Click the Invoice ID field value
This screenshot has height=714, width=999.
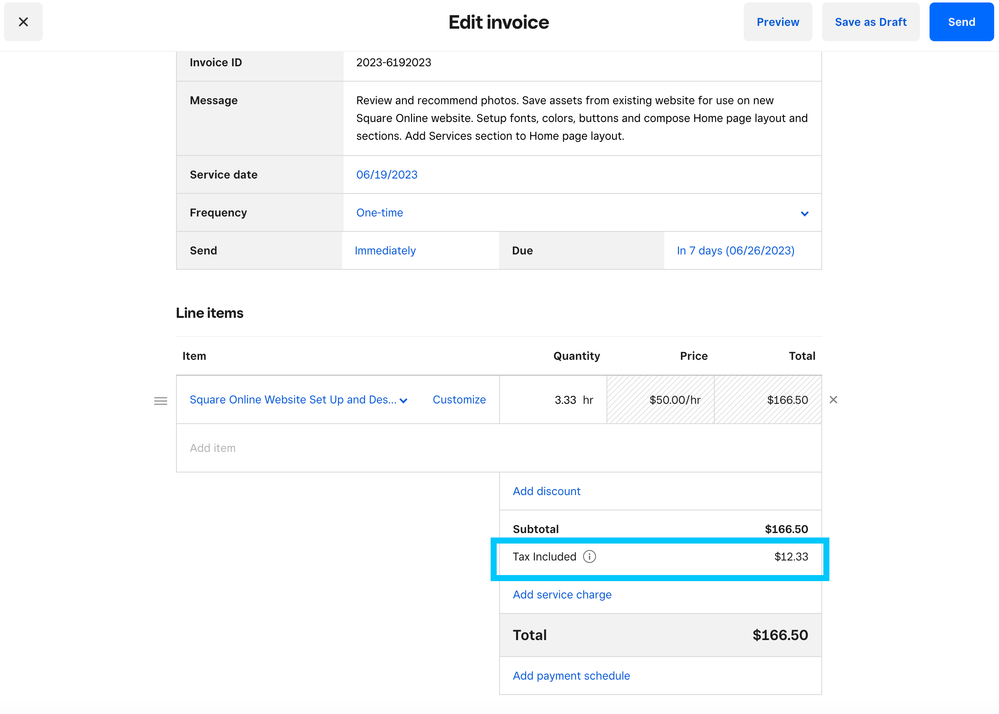tap(394, 63)
